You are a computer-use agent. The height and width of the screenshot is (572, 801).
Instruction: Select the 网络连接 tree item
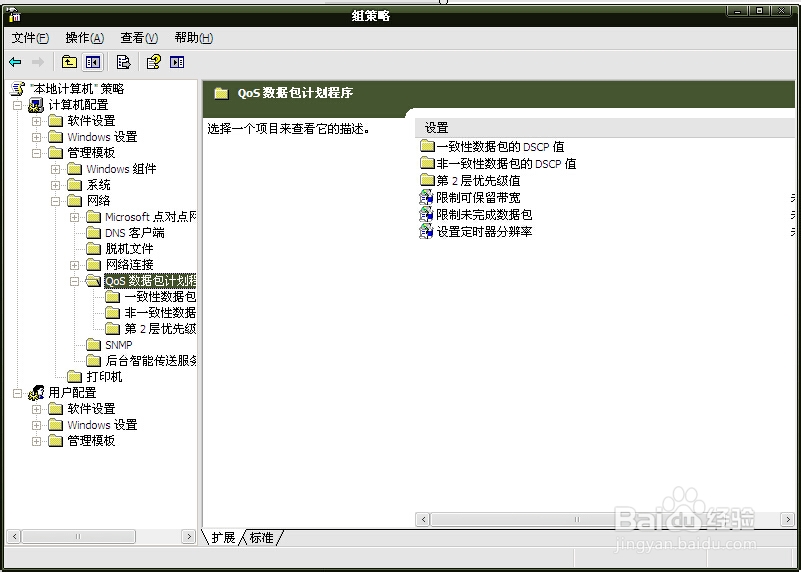[x=129, y=265]
